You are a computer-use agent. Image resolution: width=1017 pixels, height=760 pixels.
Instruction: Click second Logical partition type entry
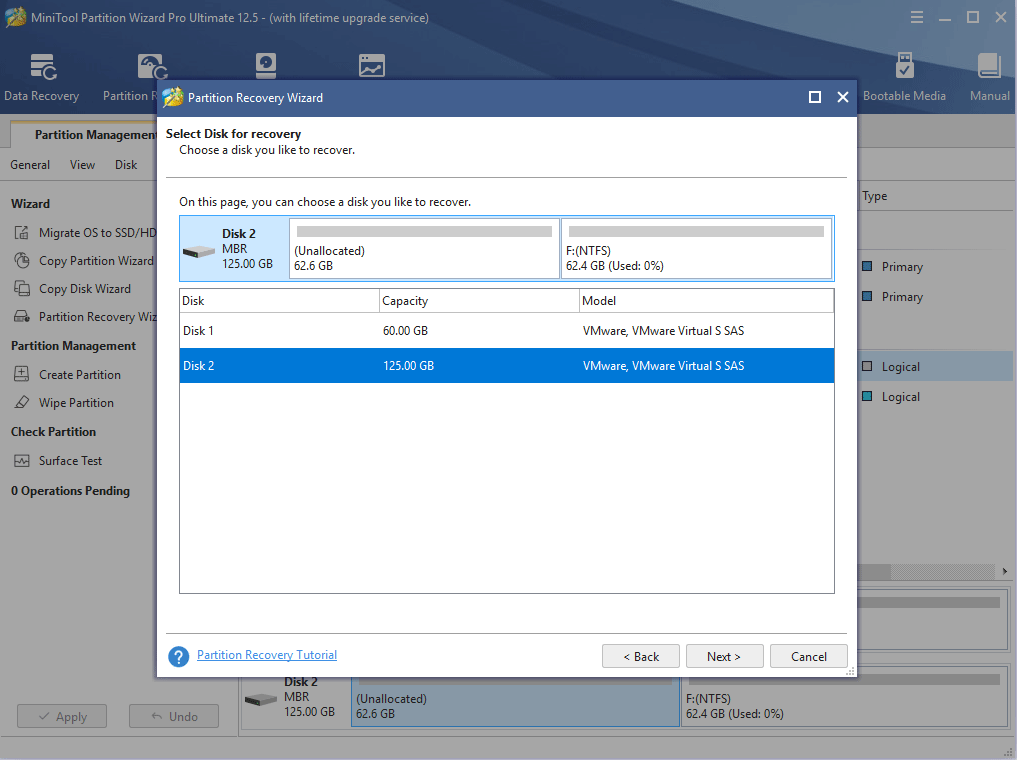[891, 396]
